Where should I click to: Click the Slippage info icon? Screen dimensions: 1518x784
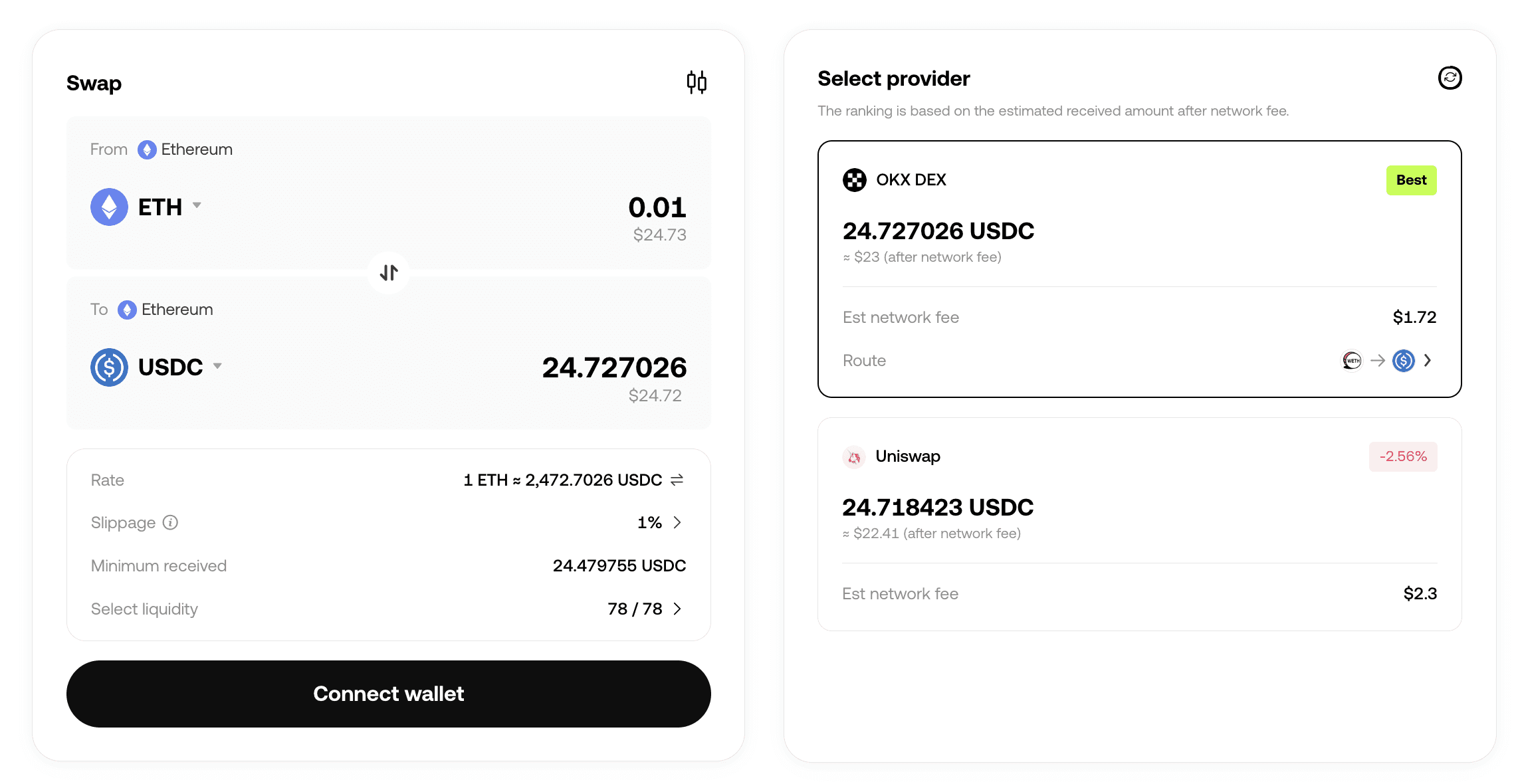(x=171, y=523)
